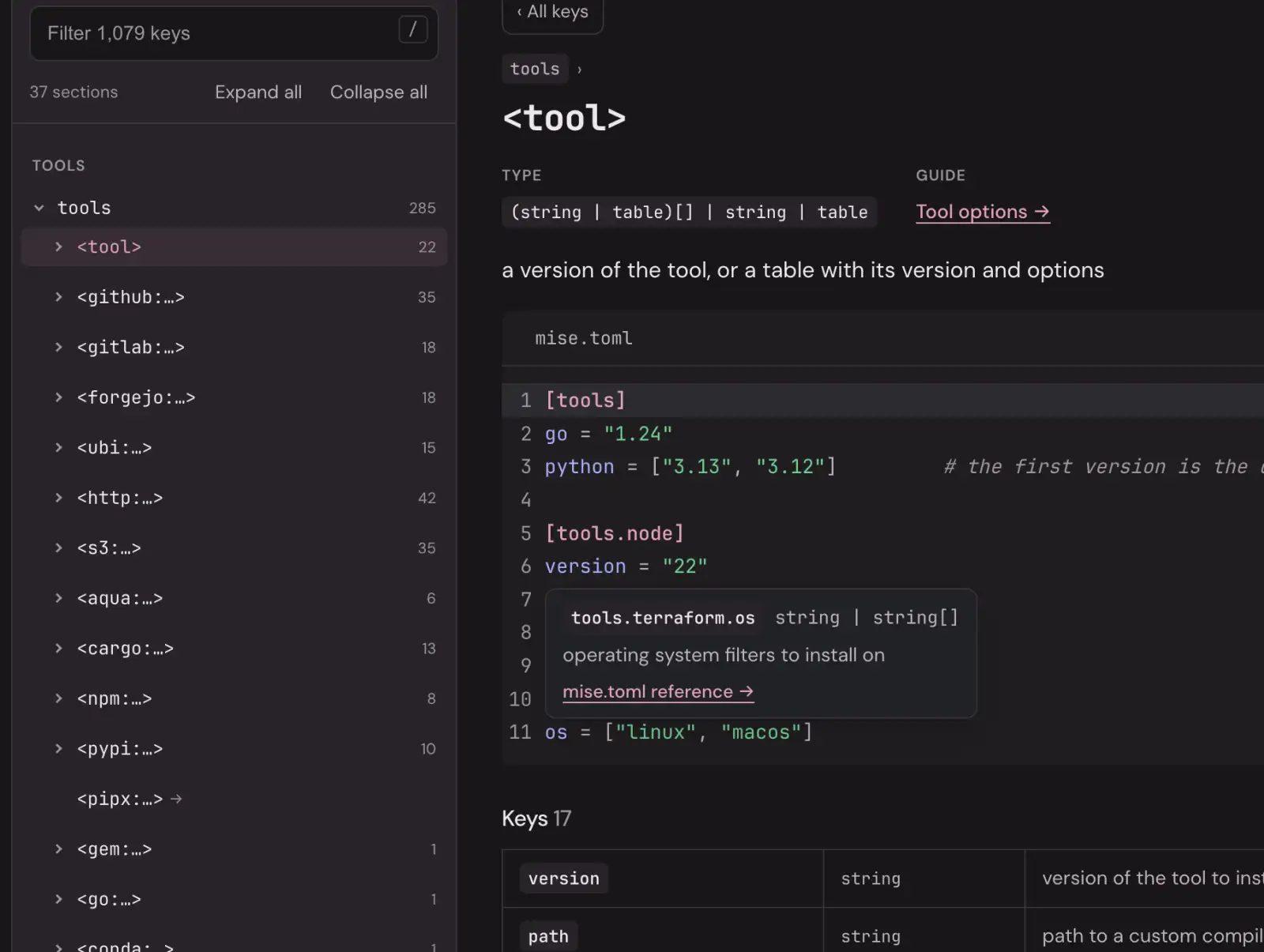Expand the <s3:…> row chevron
Image resolution: width=1264 pixels, height=952 pixels.
click(x=58, y=548)
